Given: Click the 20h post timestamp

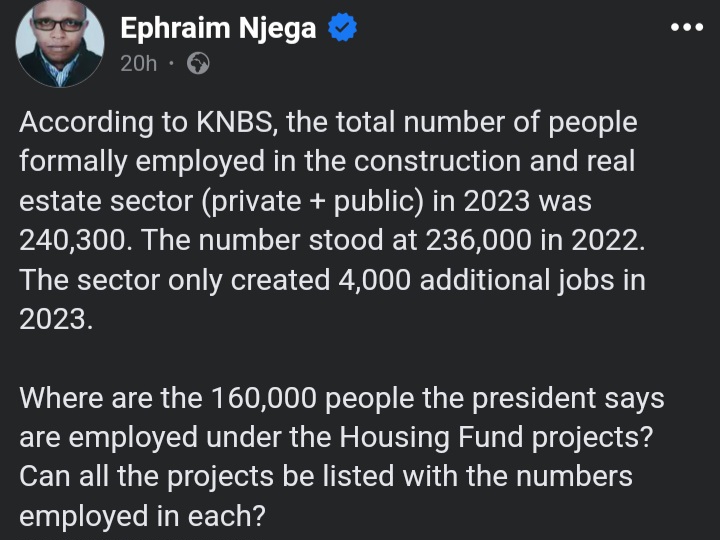Looking at the screenshot, I should coord(138,63).
